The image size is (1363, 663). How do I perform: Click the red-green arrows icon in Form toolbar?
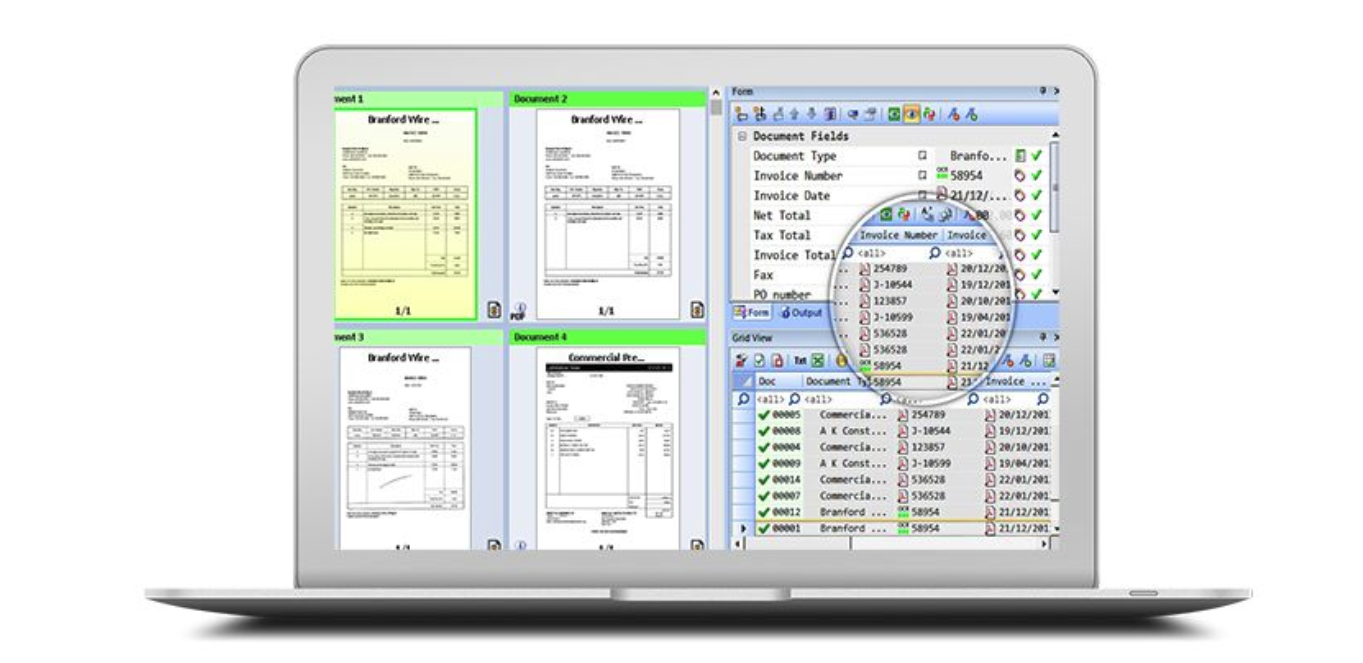click(928, 114)
